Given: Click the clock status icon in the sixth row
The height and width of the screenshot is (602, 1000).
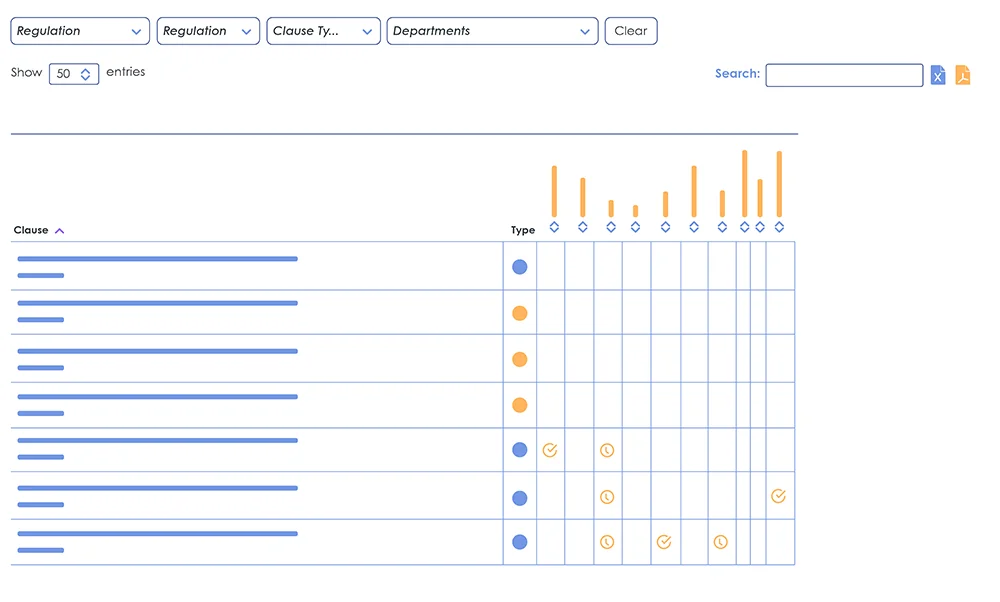Looking at the screenshot, I should coord(607,497).
